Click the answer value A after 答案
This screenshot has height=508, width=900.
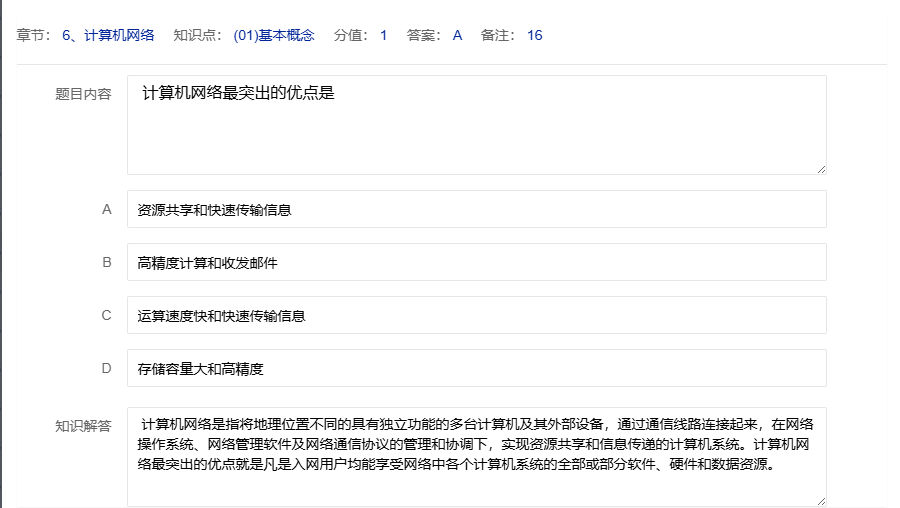pos(457,36)
